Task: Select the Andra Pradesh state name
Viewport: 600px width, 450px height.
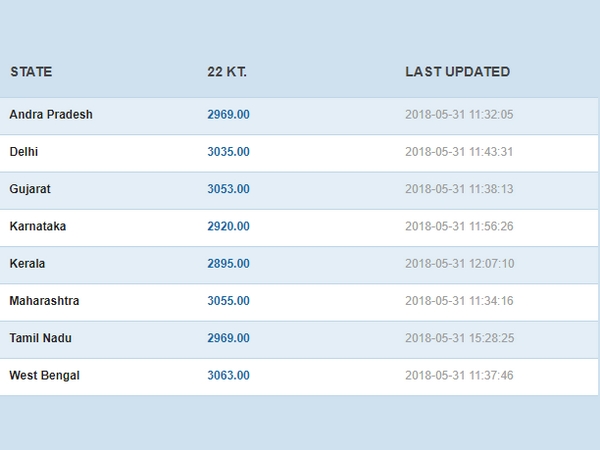Action: pyautogui.click(x=51, y=115)
